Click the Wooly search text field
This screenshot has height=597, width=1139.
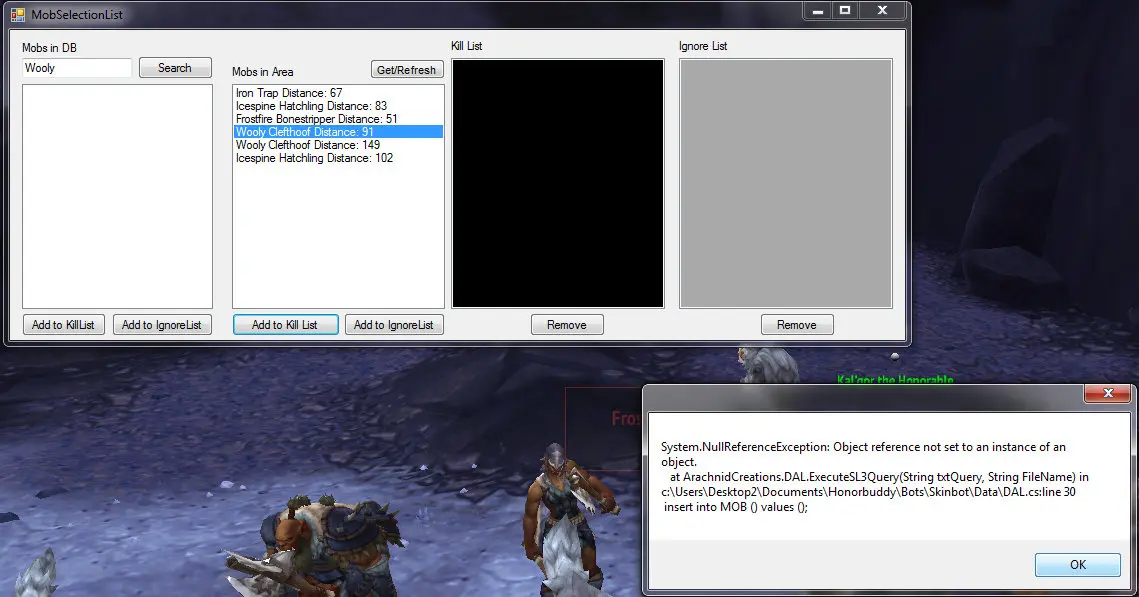pyautogui.click(x=77, y=68)
